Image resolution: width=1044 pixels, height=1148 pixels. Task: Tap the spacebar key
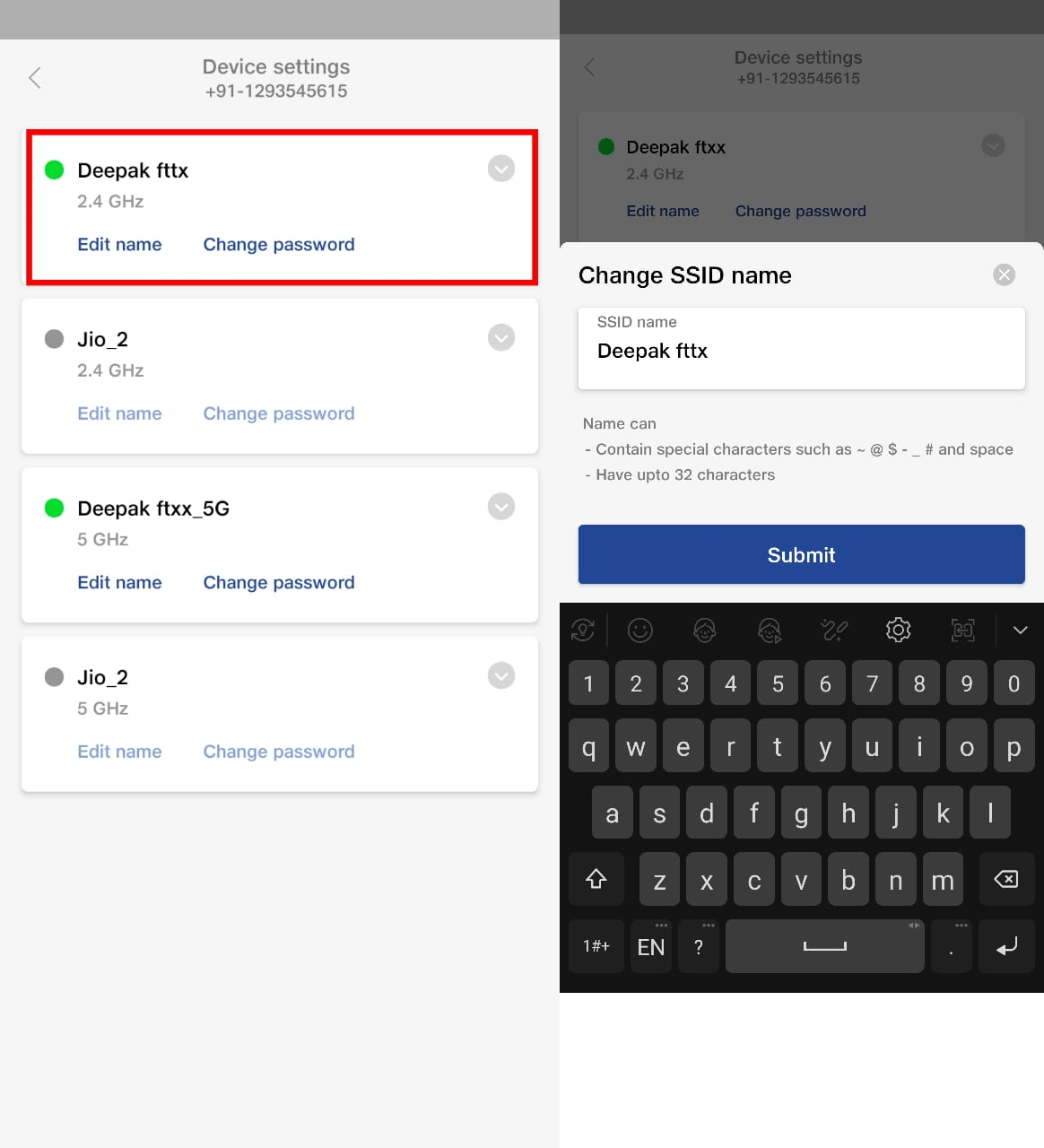pyautogui.click(x=824, y=946)
